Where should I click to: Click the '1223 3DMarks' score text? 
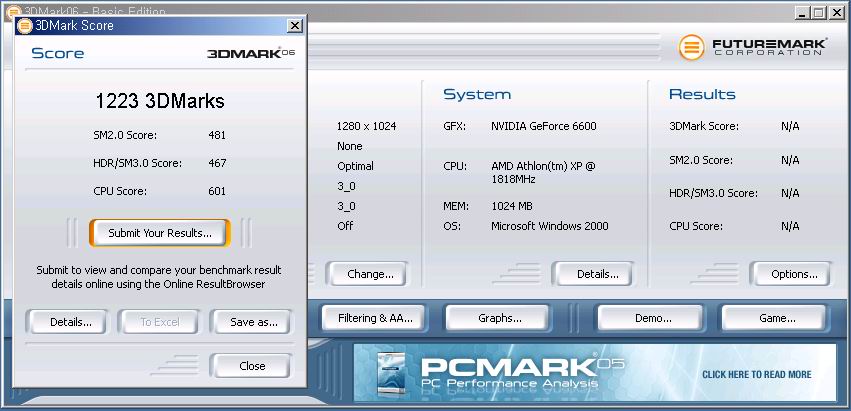pyautogui.click(x=160, y=101)
